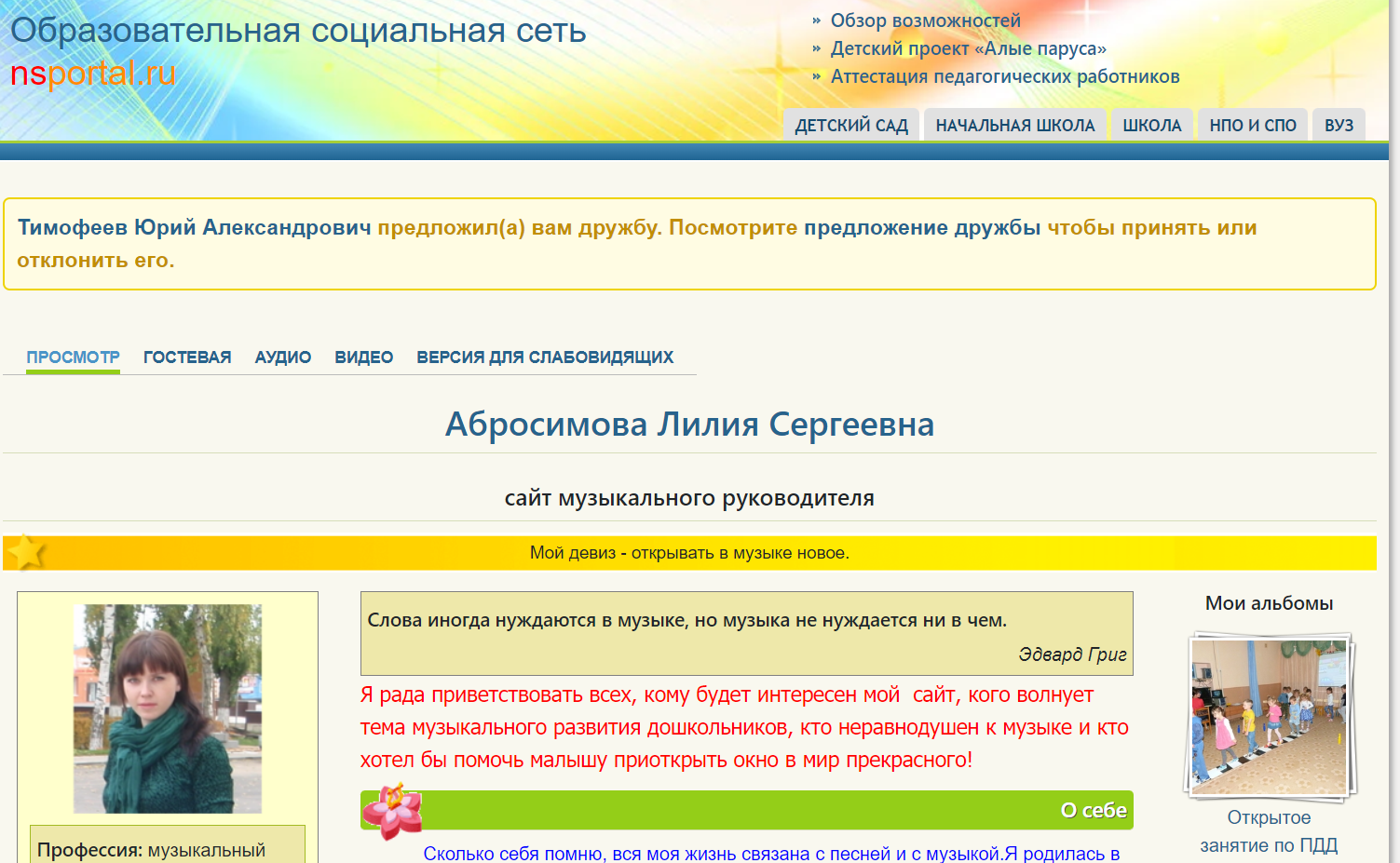The height and width of the screenshot is (863, 1400).
Task: Click the Абросимова Лилия Сергеевна heading
Action: tap(689, 425)
